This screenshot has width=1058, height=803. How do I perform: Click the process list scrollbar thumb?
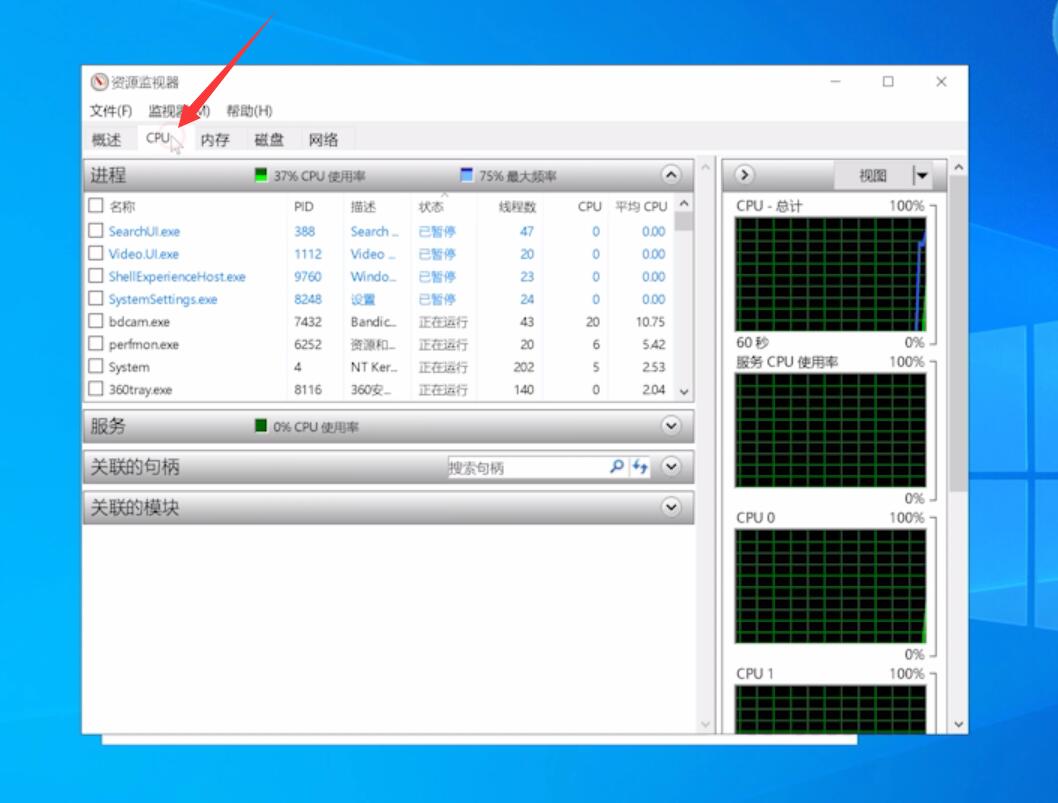coord(684,221)
